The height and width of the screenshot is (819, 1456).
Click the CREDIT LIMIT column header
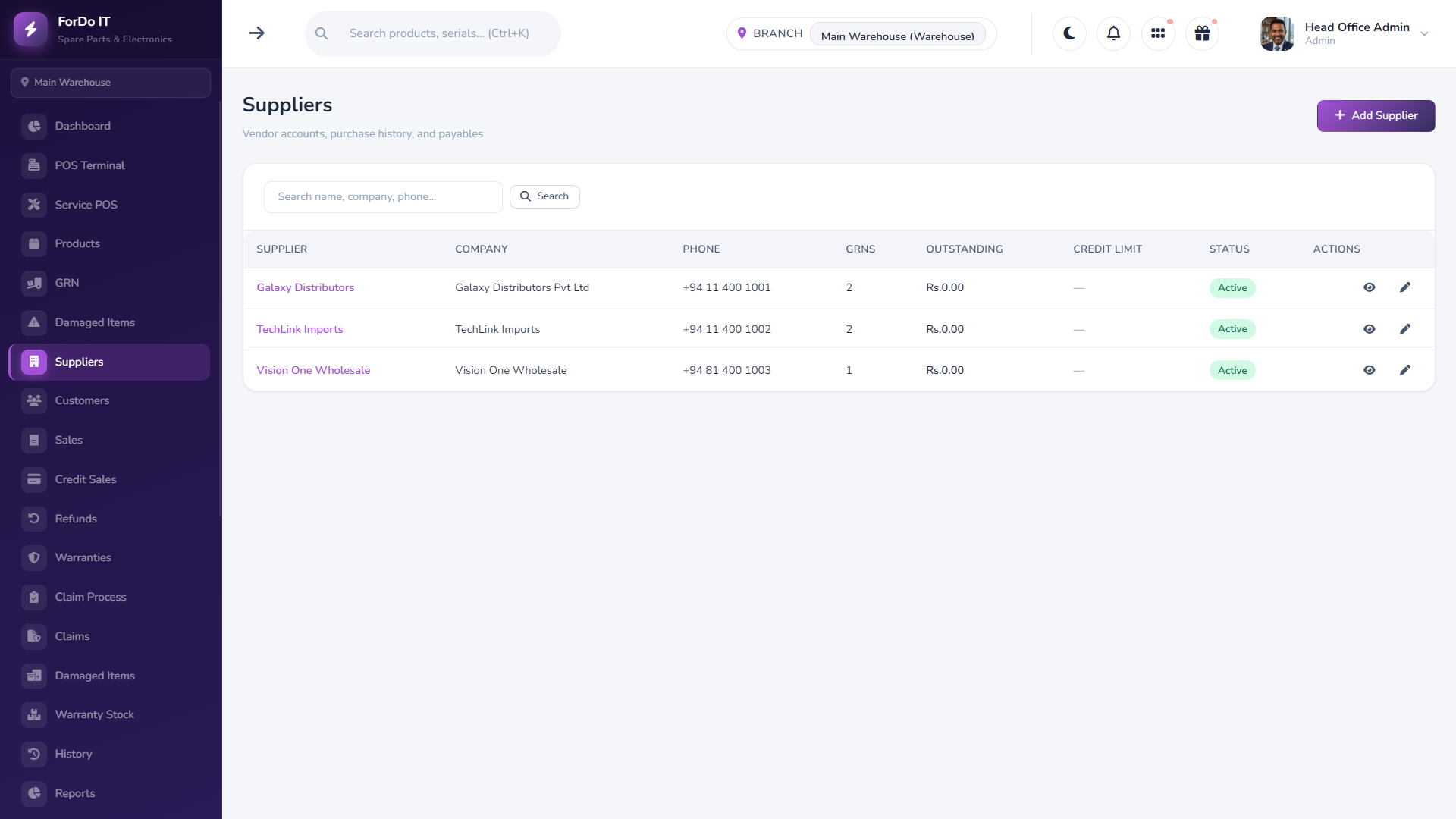point(1107,249)
